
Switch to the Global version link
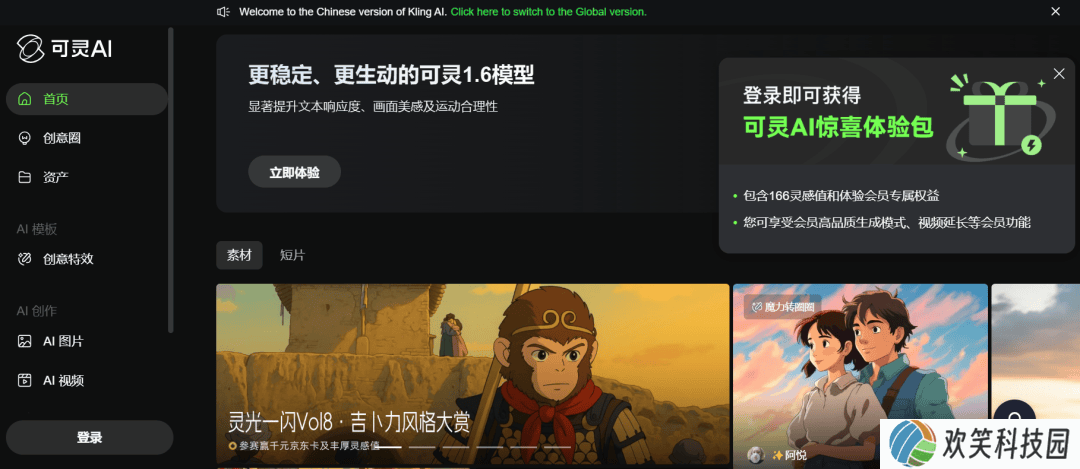[549, 12]
